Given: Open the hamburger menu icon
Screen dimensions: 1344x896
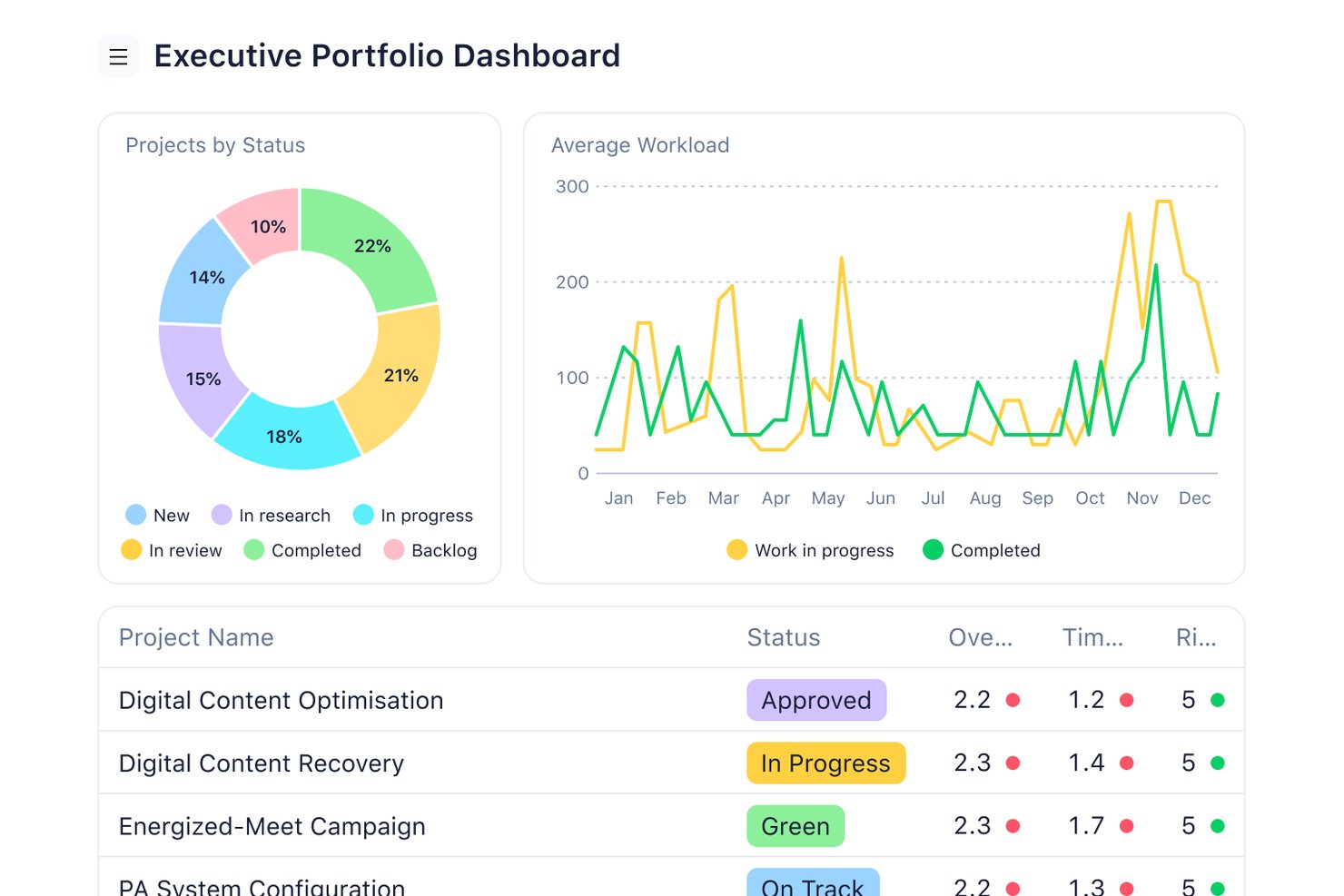Looking at the screenshot, I should 118,56.
